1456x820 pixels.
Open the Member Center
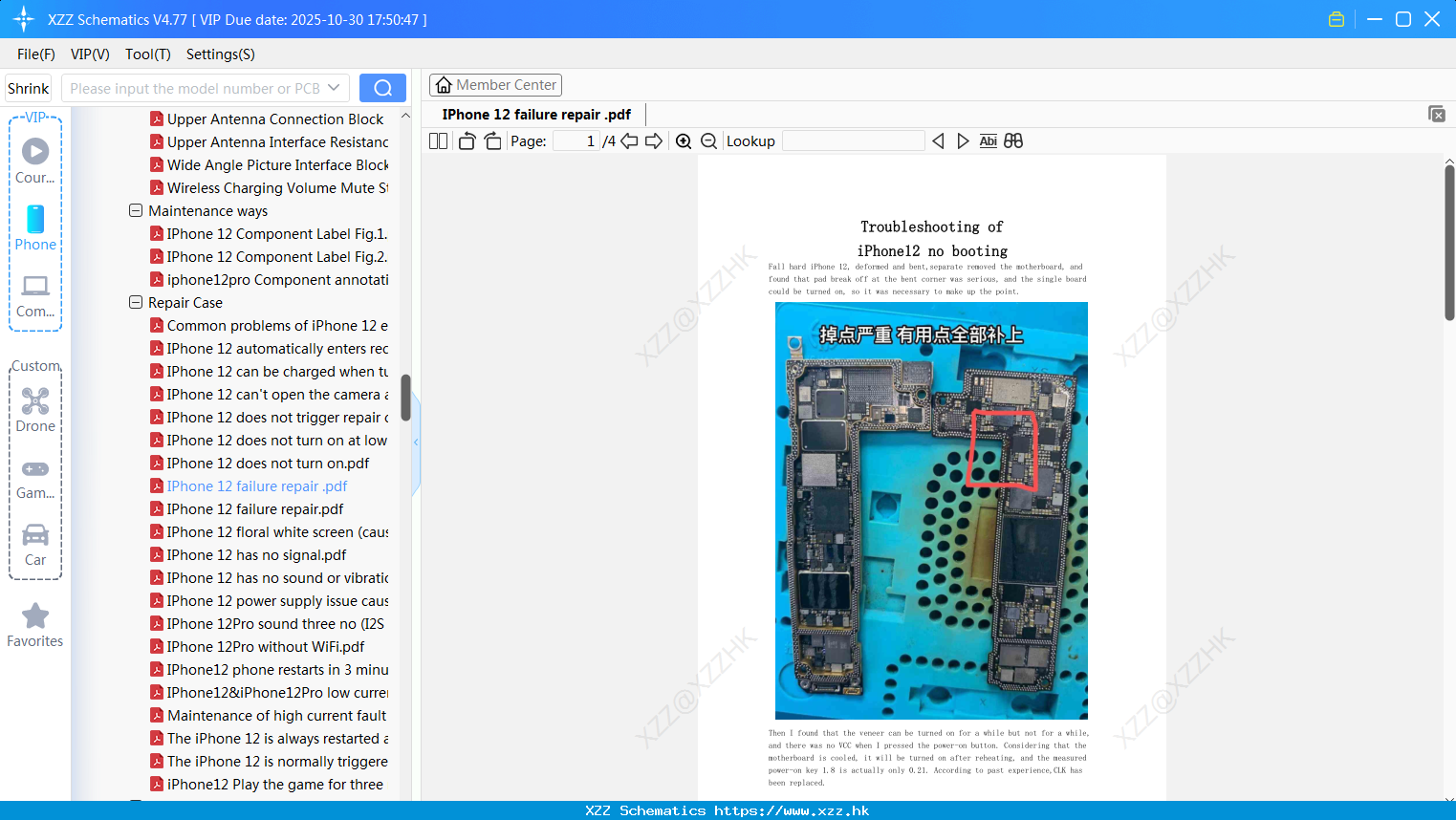tap(495, 85)
